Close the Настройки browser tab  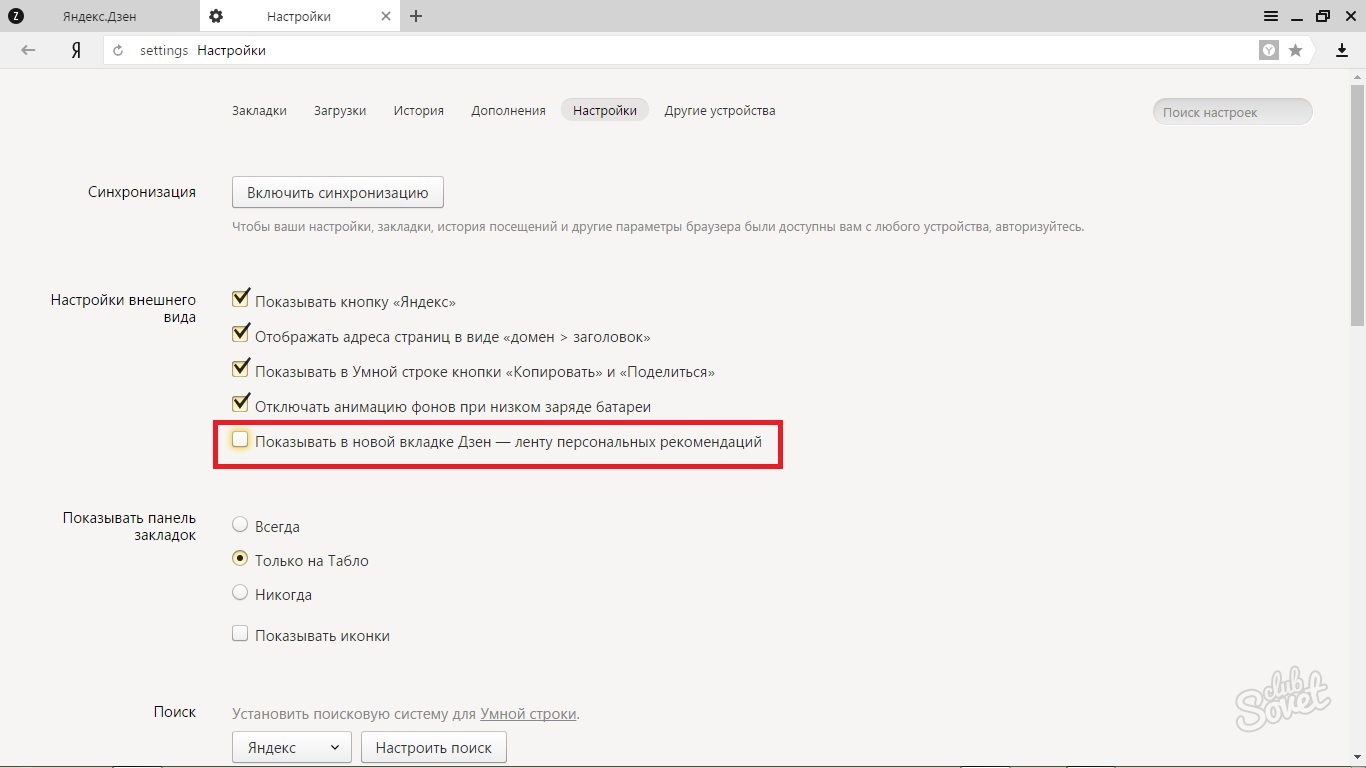[385, 16]
